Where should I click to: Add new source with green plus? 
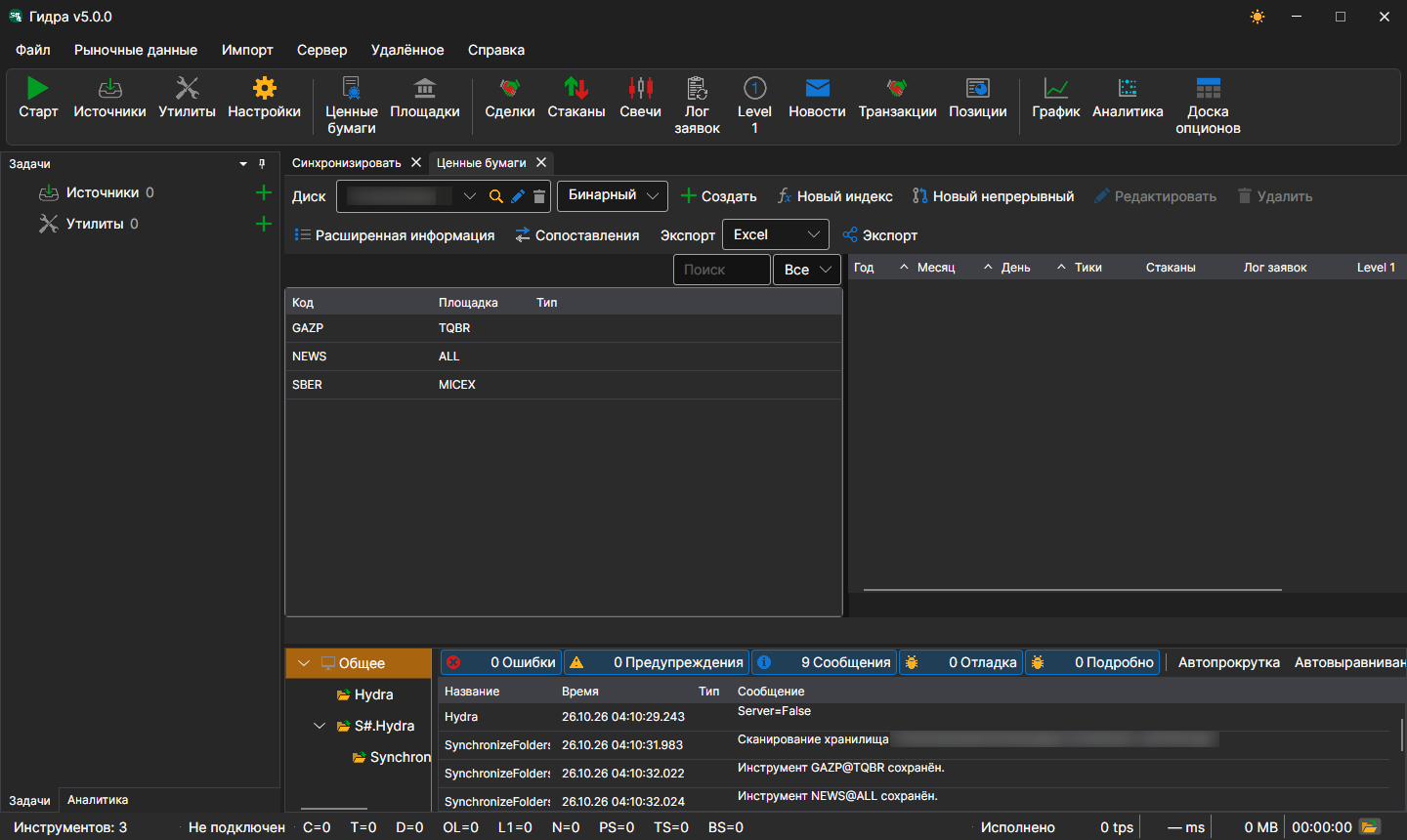click(263, 192)
